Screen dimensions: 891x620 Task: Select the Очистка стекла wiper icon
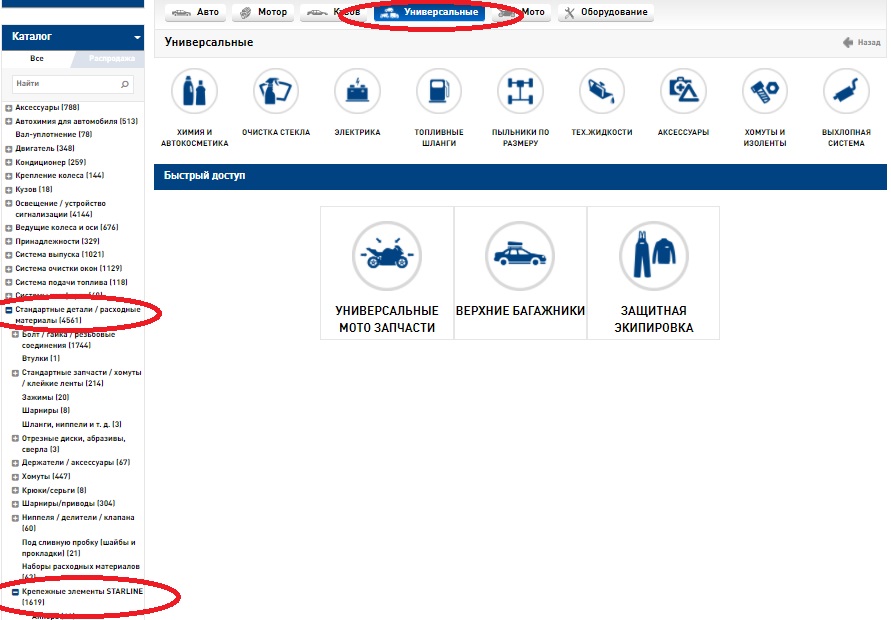coord(276,92)
